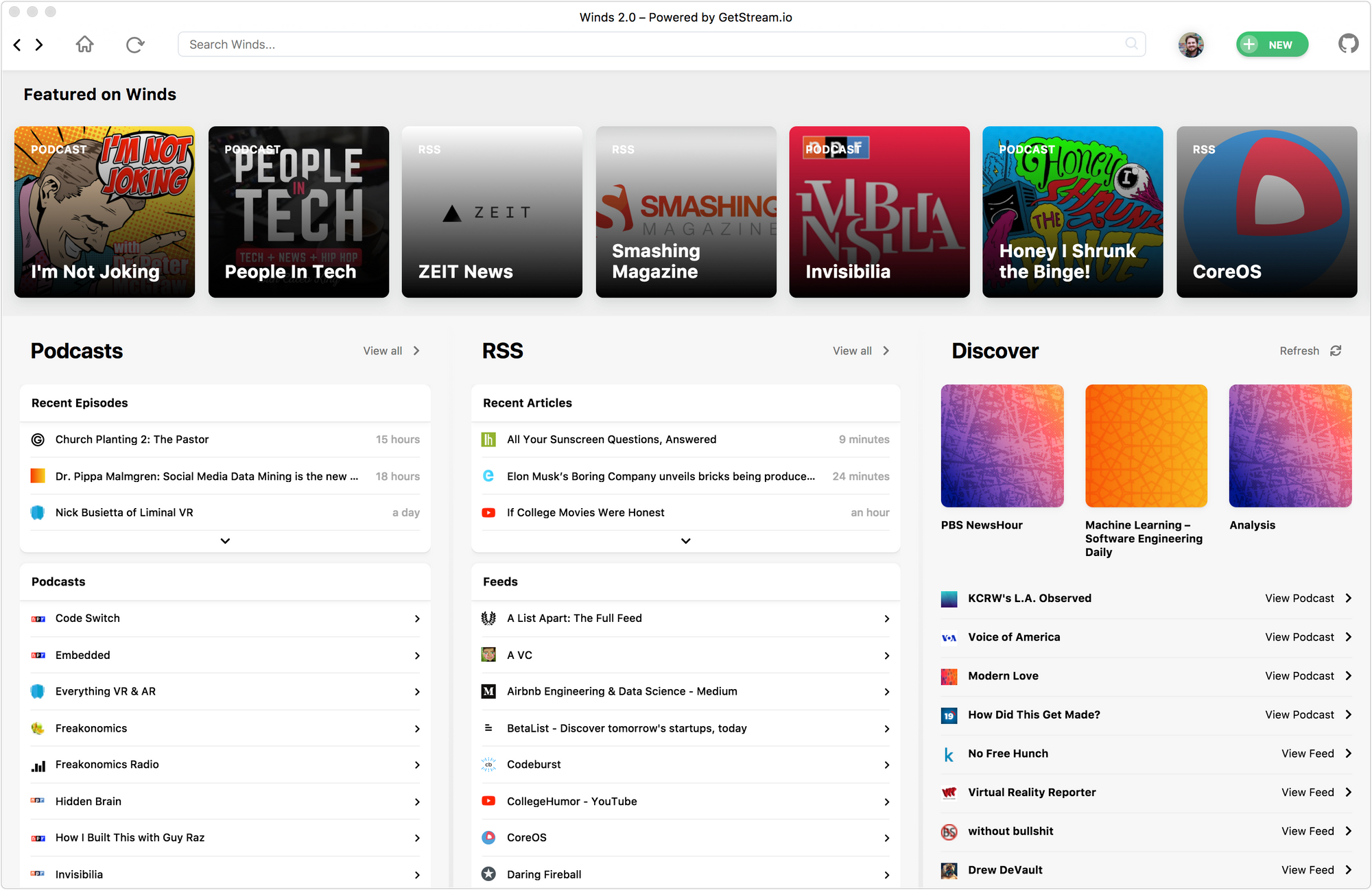Click the green NEW button with plus icon
Viewport: 1372px width, 890px height.
click(1272, 43)
